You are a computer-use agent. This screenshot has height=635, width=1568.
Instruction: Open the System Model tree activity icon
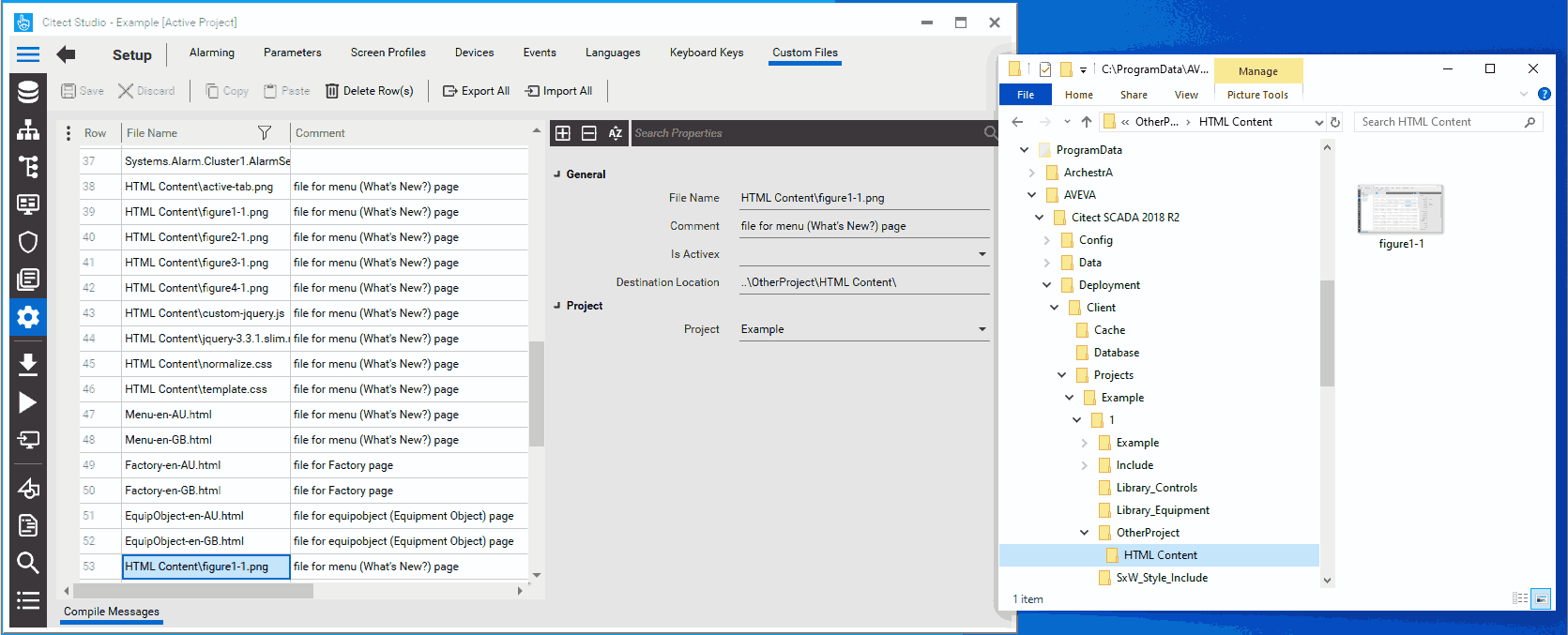click(x=28, y=167)
